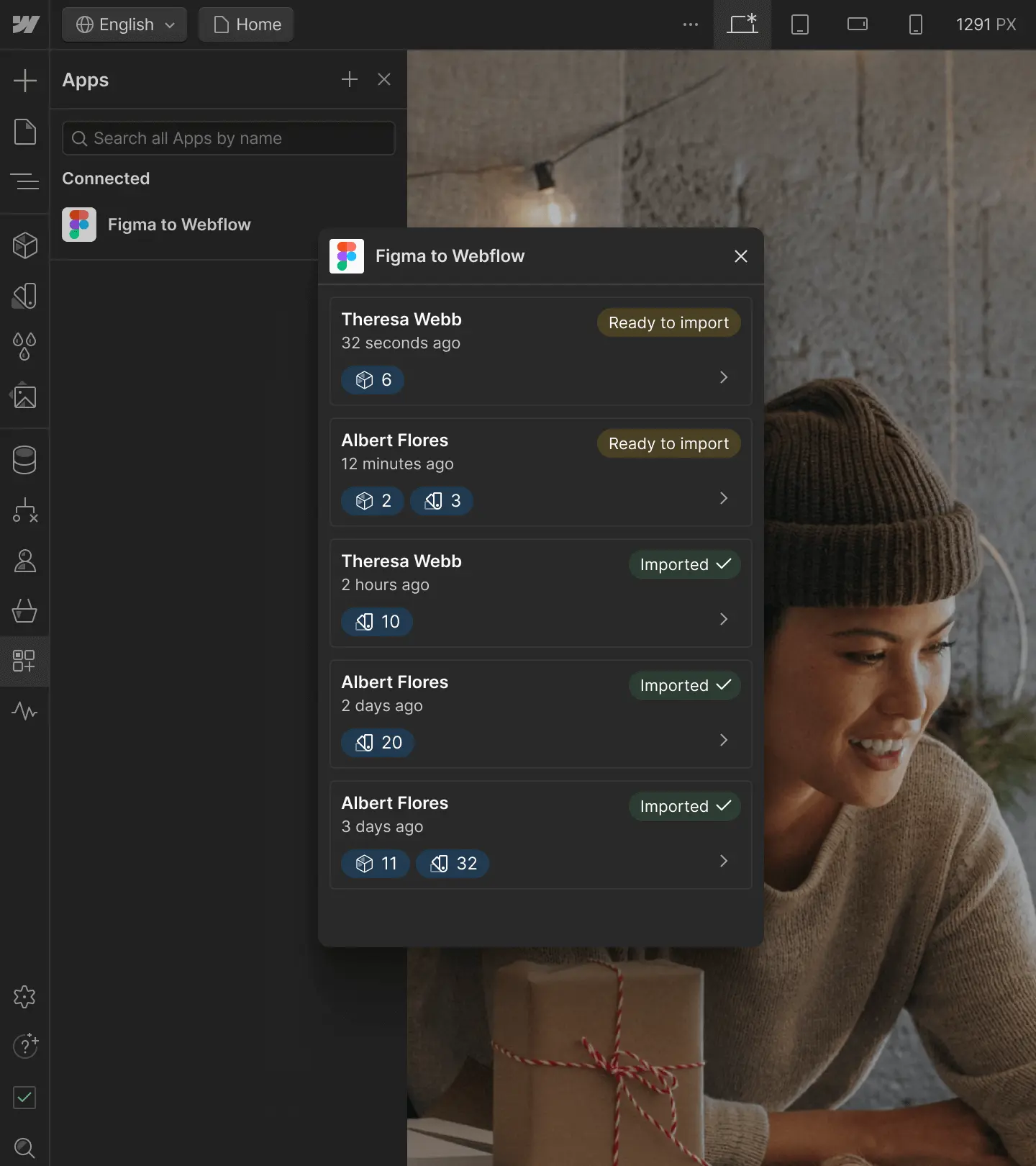Toggle the Audit checkbox icon at bottom
This screenshot has width=1036, height=1166.
[25, 1098]
